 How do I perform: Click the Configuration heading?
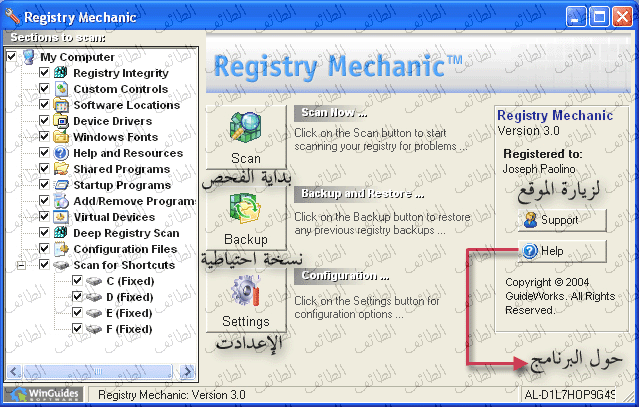[345, 276]
